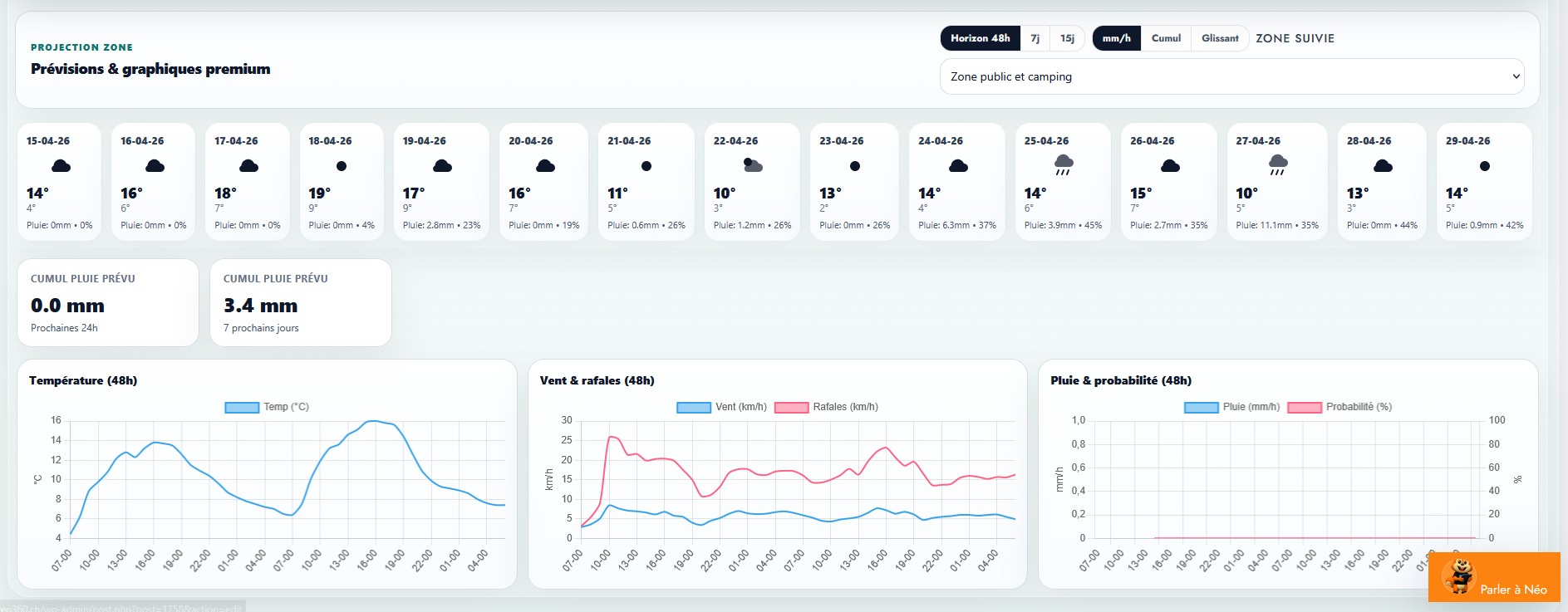Choose the Glissant mode tab
Viewport: 1568px width, 612px height.
1219,38
